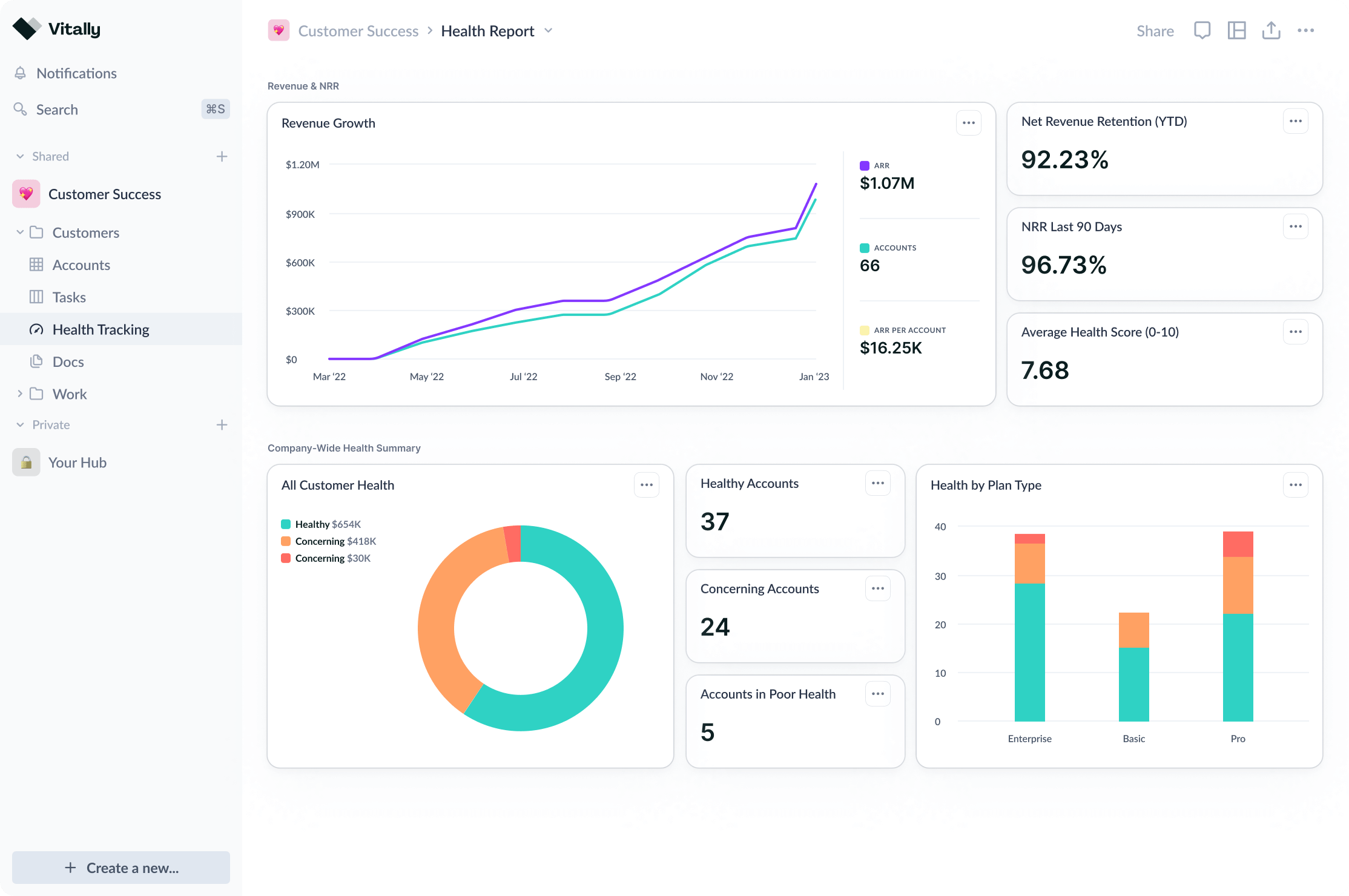The image size is (1349, 896).
Task: Click the comment icon in toolbar
Action: 1201,30
